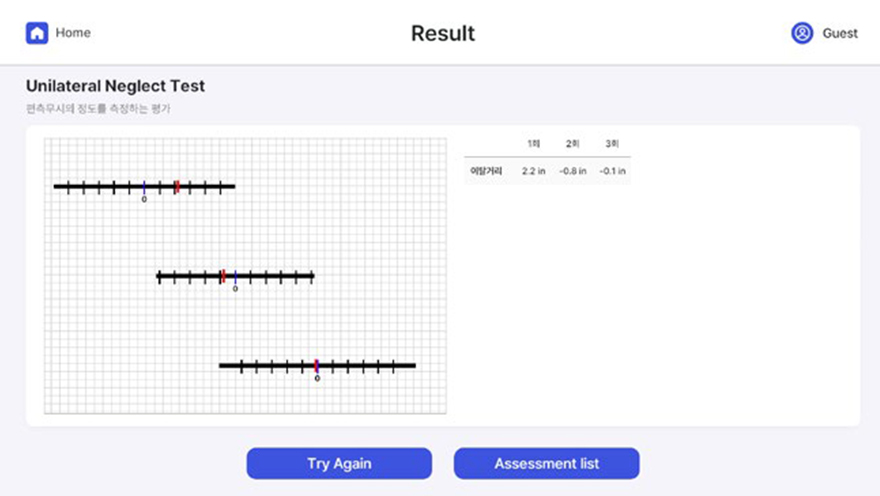
Task: Click the Guest account label
Action: point(840,34)
